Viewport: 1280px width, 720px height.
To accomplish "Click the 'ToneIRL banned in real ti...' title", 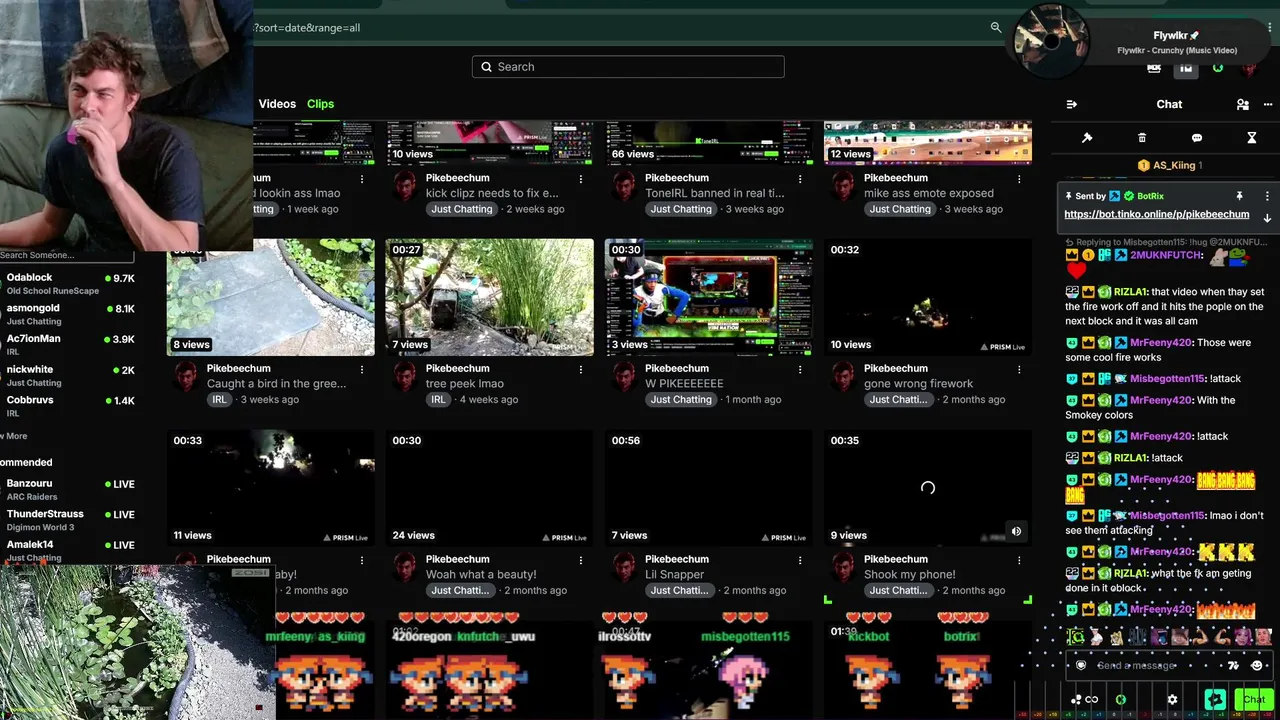I will [715, 193].
